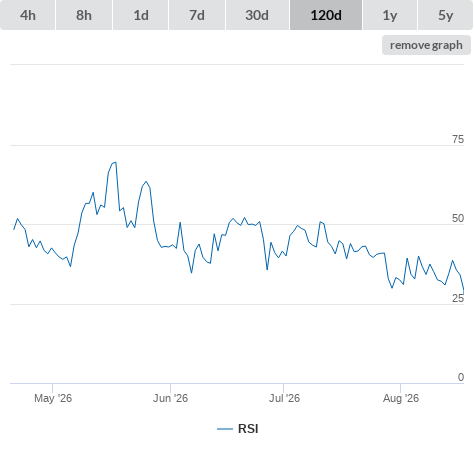Click the active 120d range tab
The image size is (474, 455).
[326, 15]
